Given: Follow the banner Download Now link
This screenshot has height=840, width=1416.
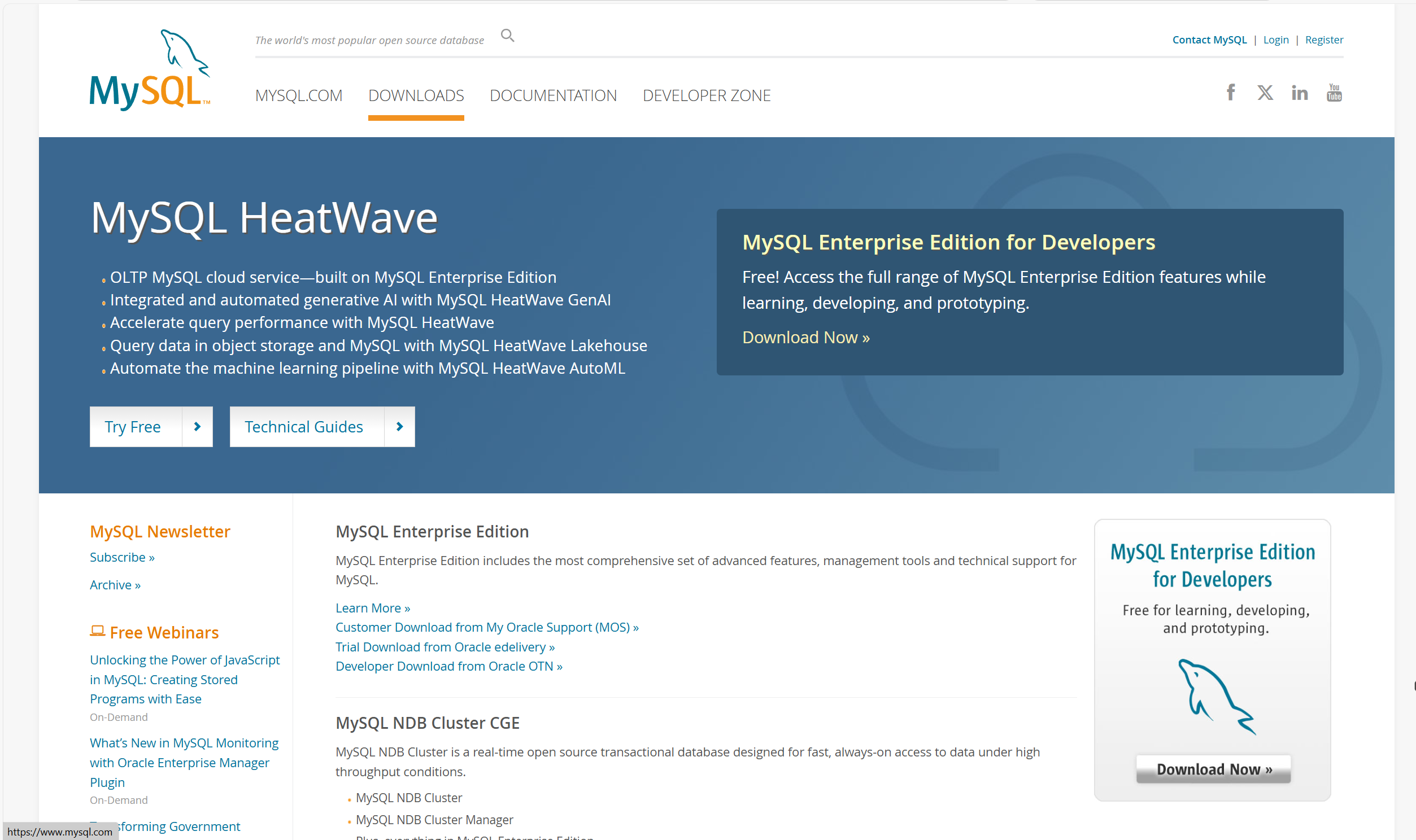Looking at the screenshot, I should pyautogui.click(x=805, y=338).
